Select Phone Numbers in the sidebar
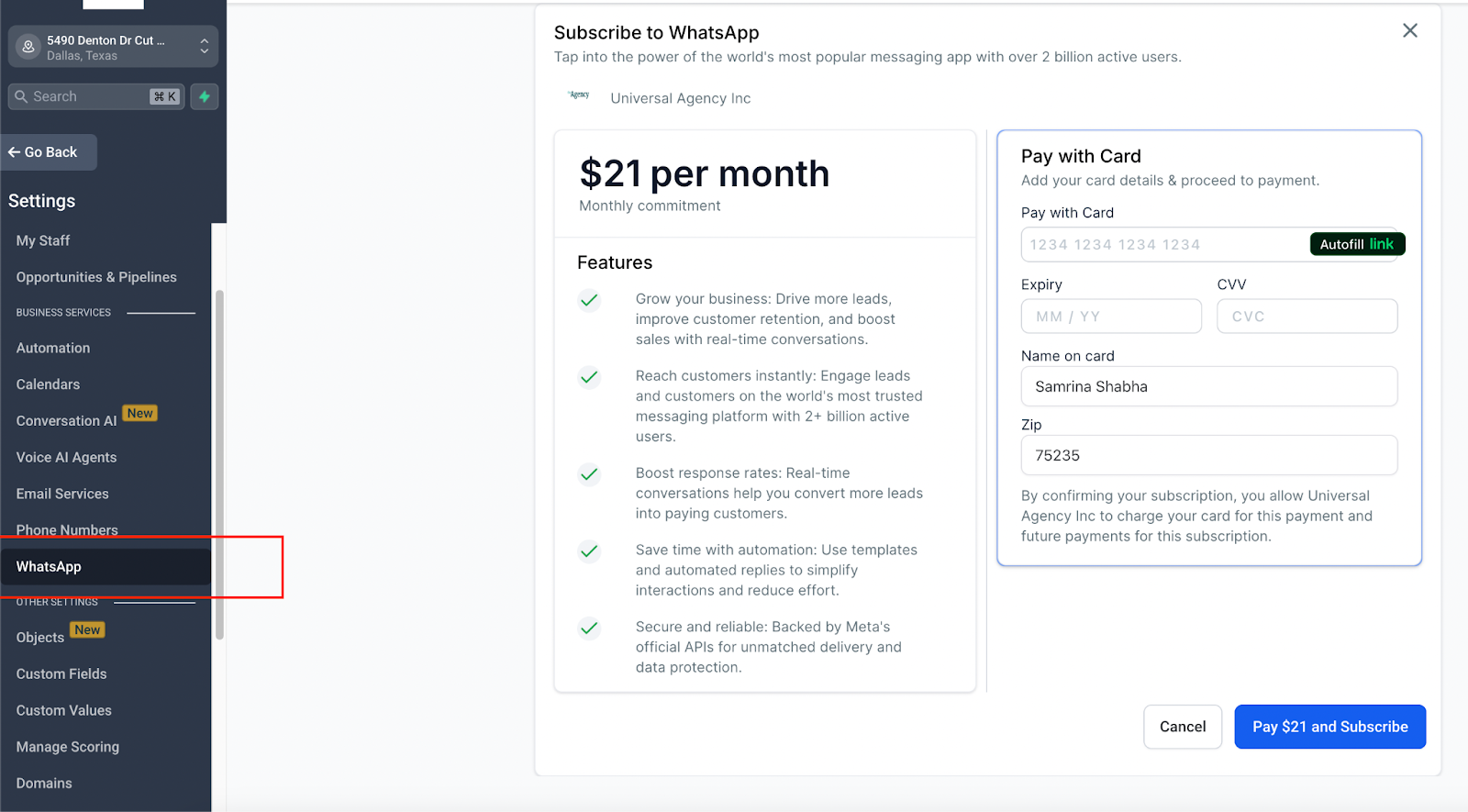Screen dimensions: 1468x812 pos(67,530)
